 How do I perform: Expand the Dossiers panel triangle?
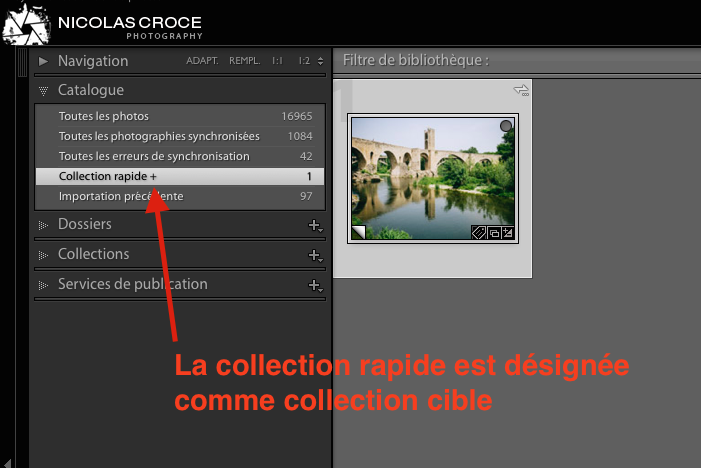coord(43,225)
